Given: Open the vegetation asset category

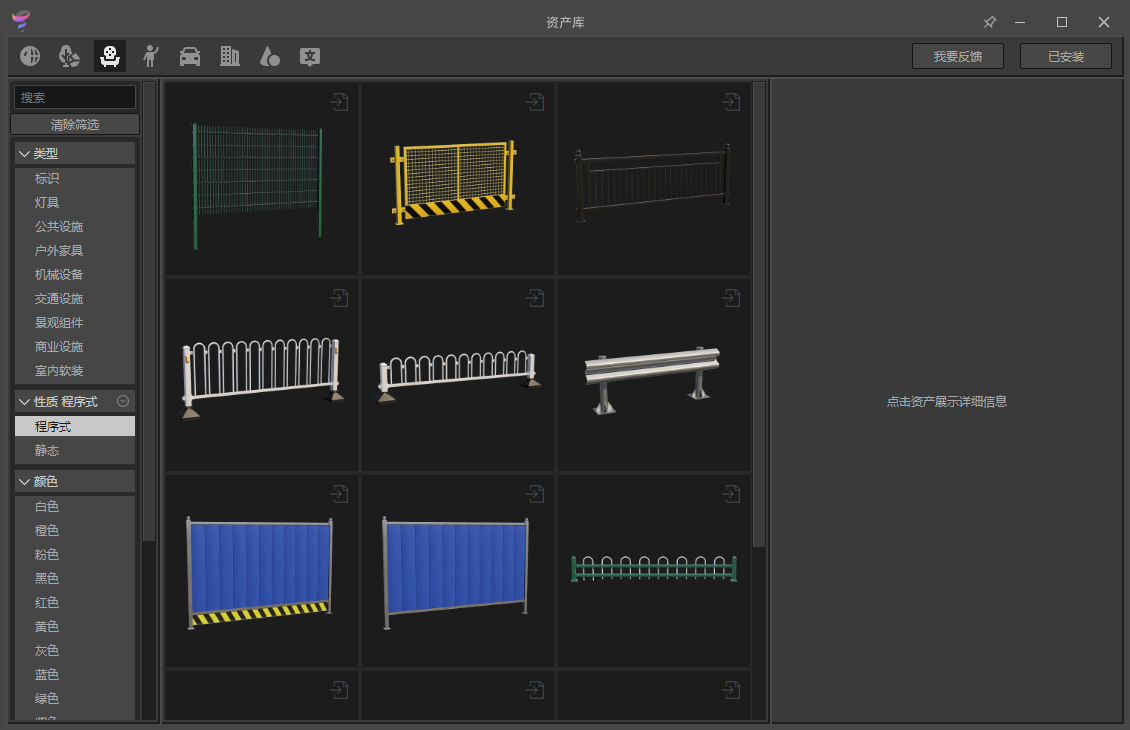Looking at the screenshot, I should pyautogui.click(x=69, y=56).
